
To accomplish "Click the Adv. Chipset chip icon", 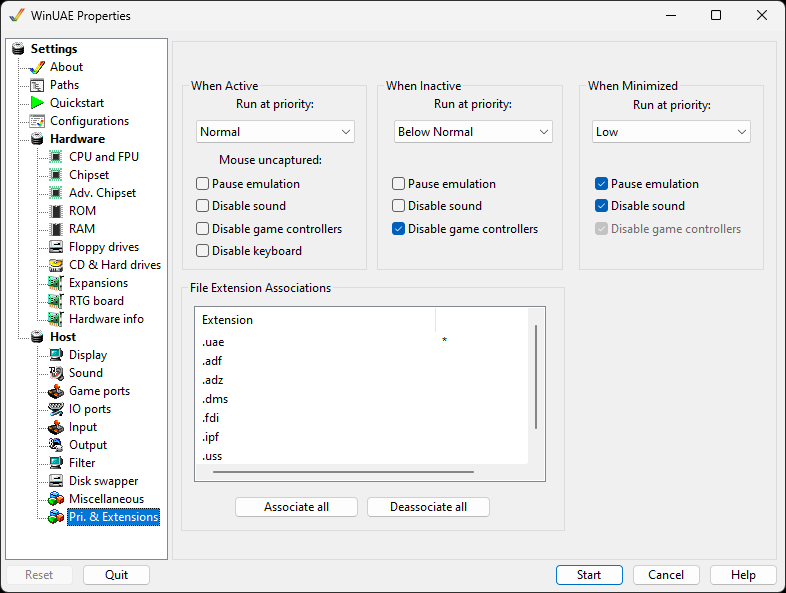I will pos(56,193).
